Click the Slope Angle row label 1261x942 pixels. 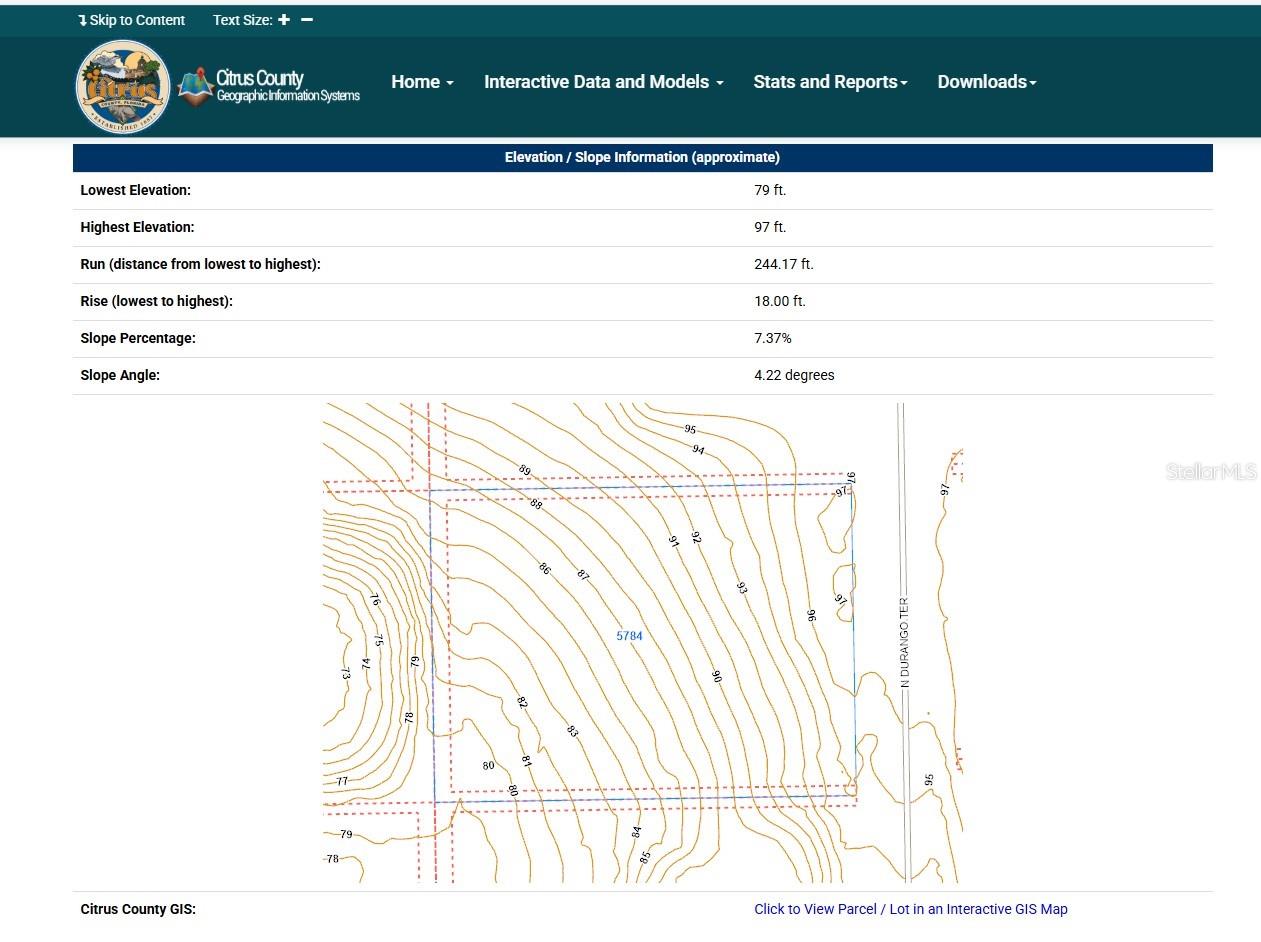click(x=120, y=375)
